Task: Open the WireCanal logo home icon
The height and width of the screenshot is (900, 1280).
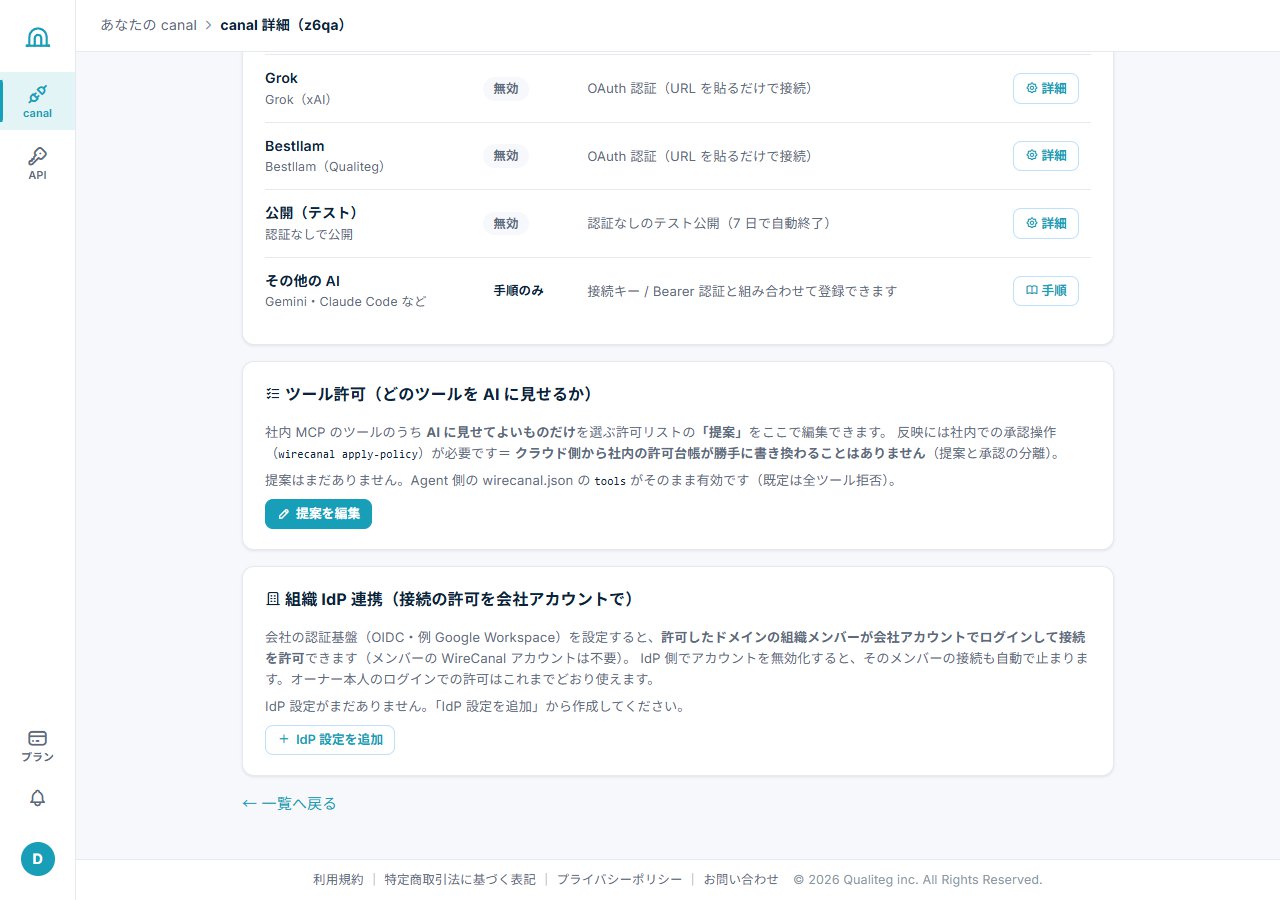Action: [x=37, y=37]
